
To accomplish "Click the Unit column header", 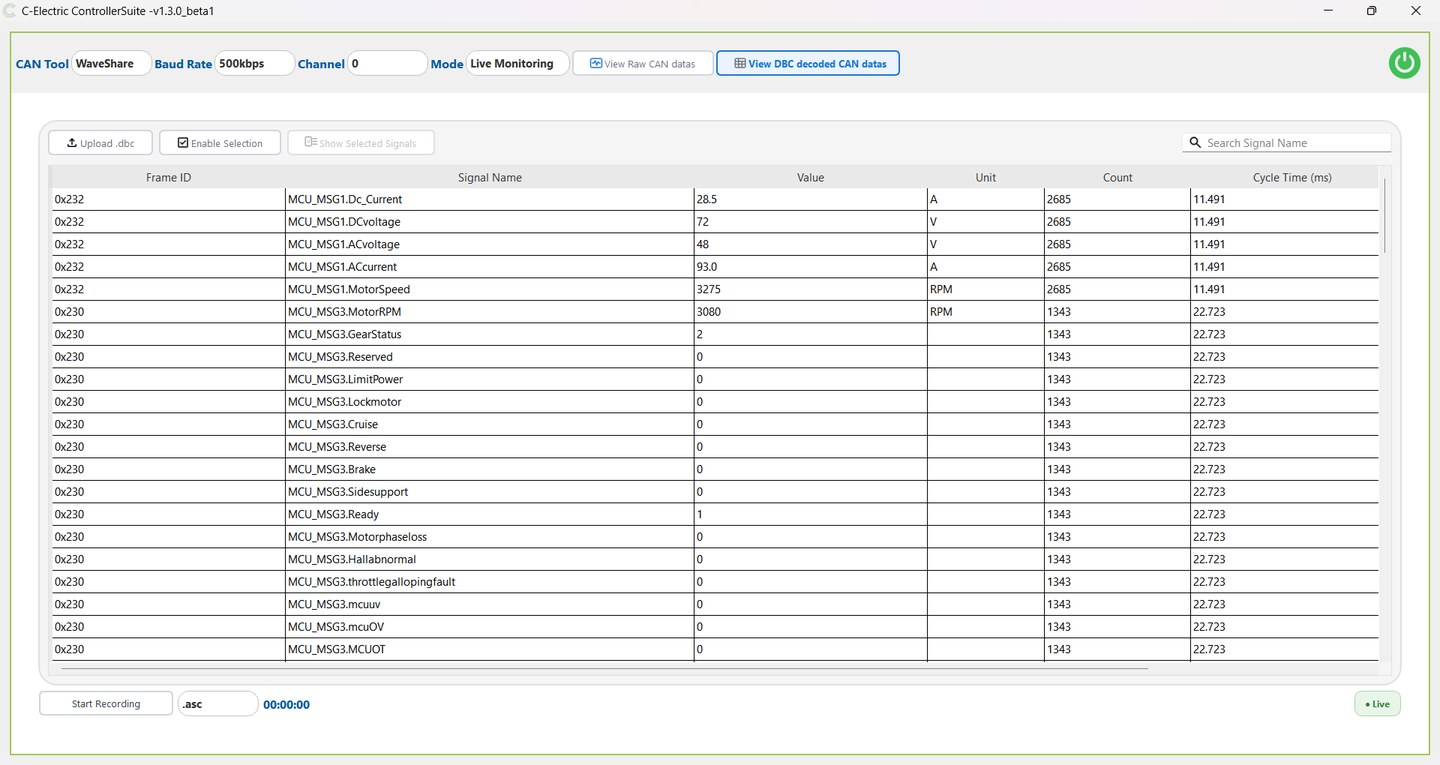I will 986,177.
